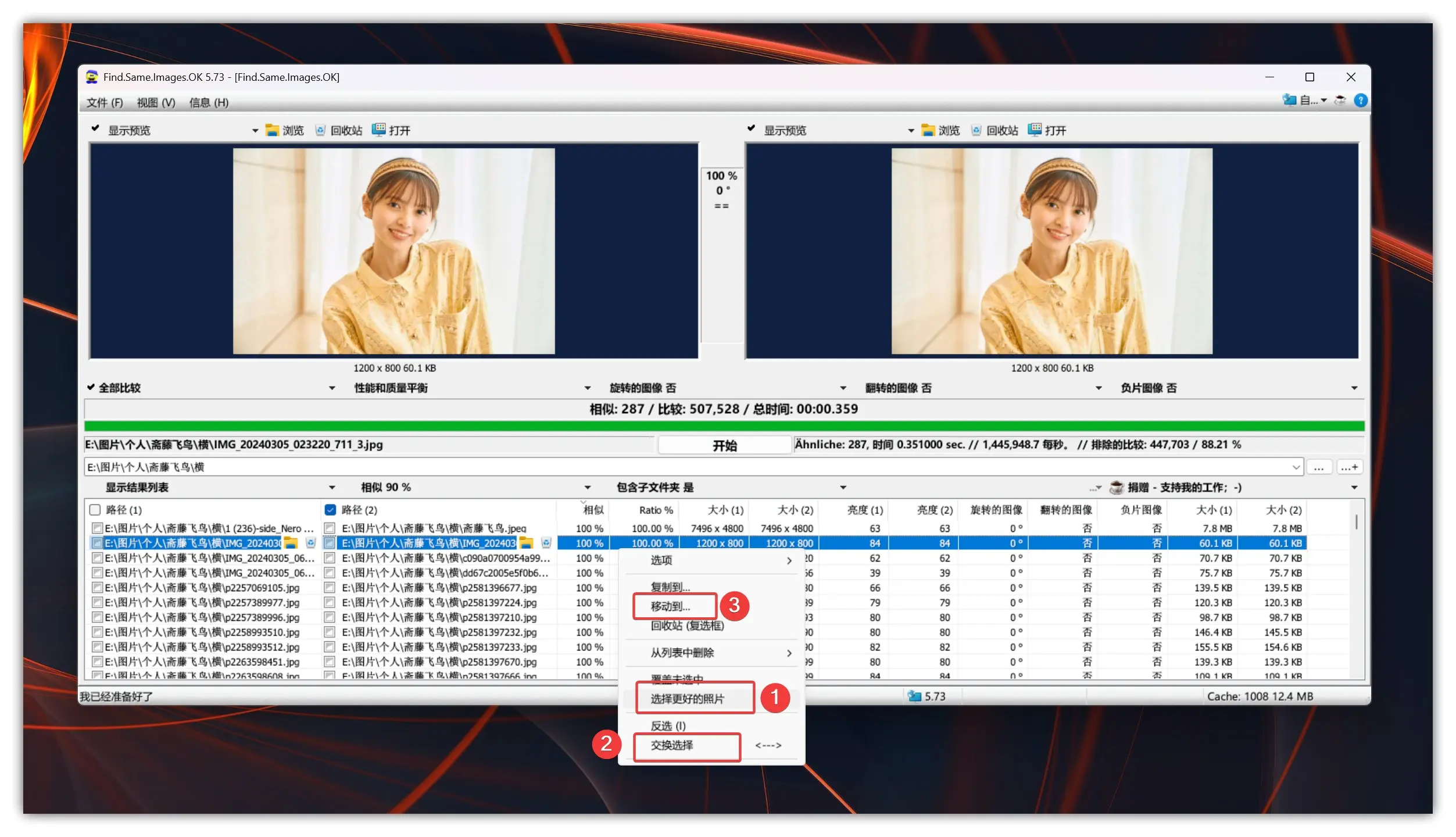Click the 开始 button
1456x837 pixels.
pos(725,446)
